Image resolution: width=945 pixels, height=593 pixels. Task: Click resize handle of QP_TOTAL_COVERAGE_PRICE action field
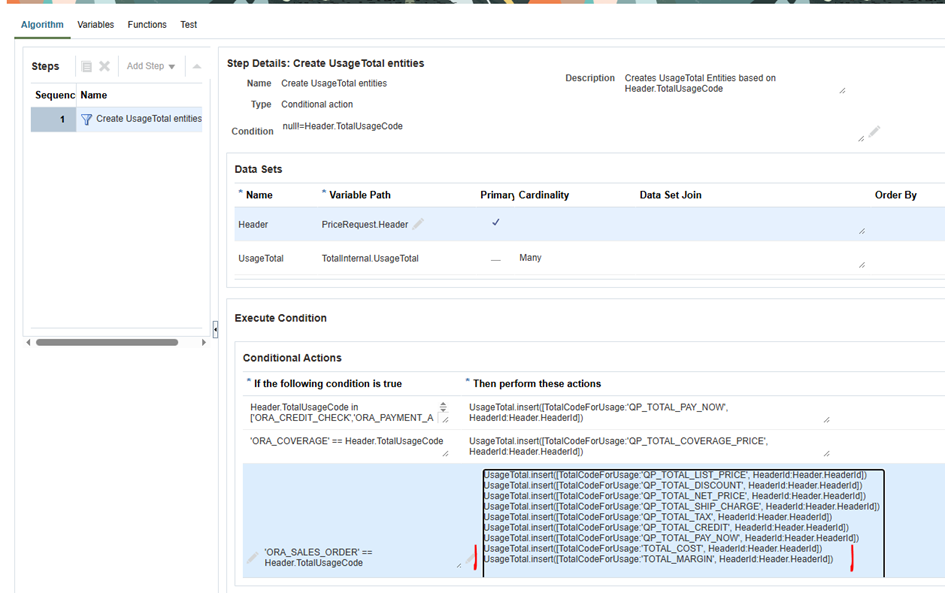click(826, 453)
